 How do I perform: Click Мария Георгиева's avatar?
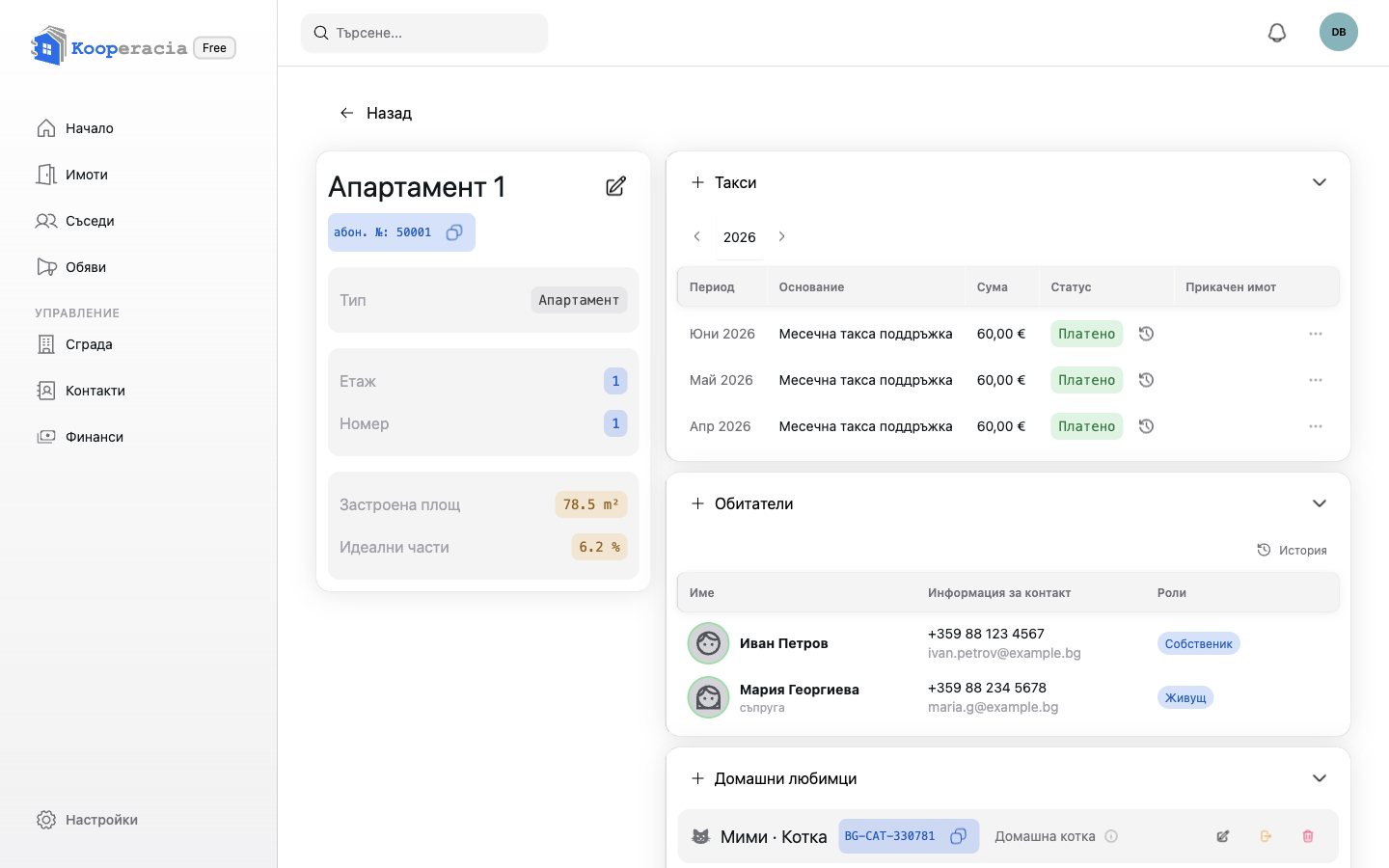pos(708,697)
